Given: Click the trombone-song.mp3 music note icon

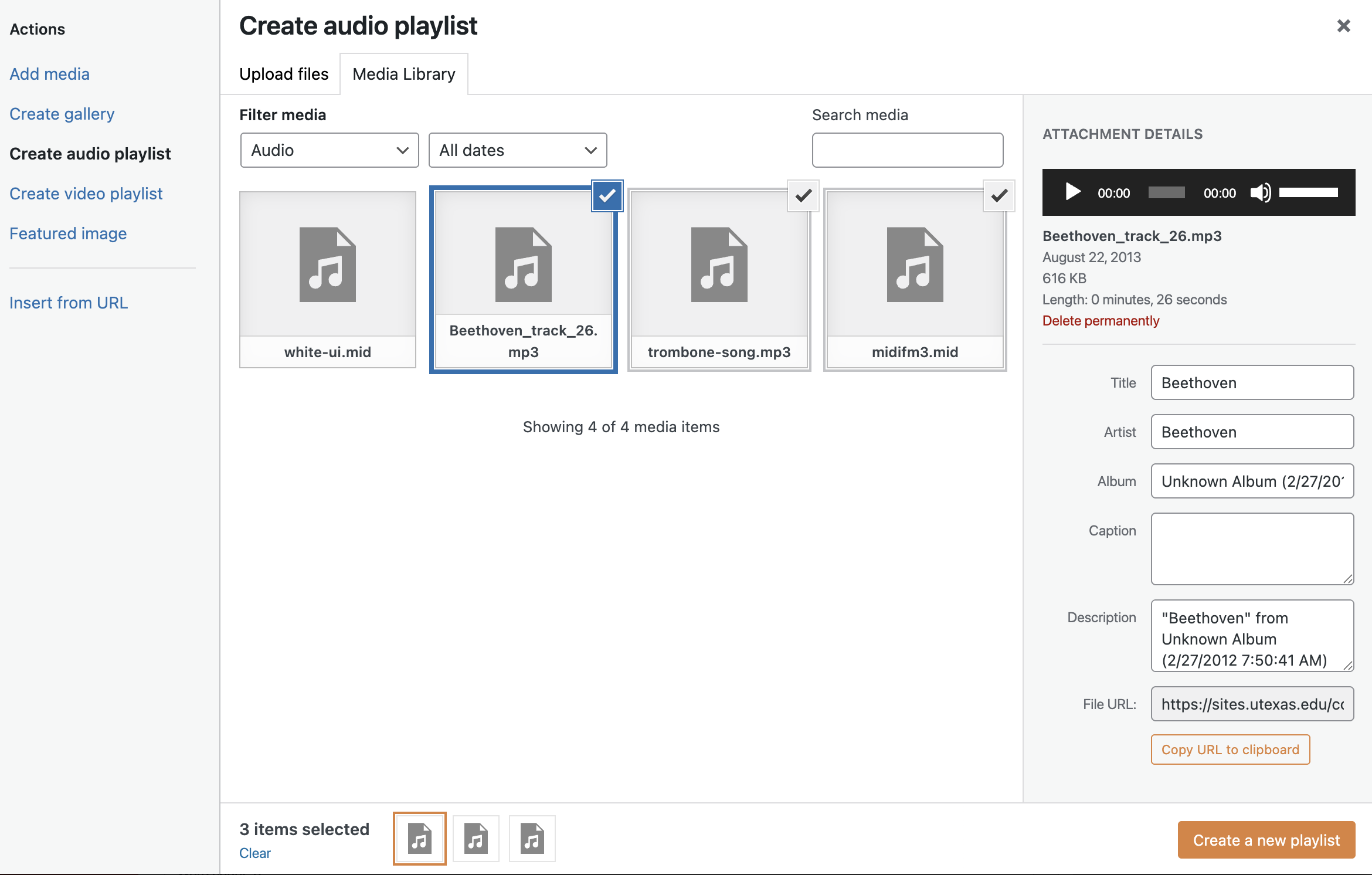Looking at the screenshot, I should click(719, 265).
